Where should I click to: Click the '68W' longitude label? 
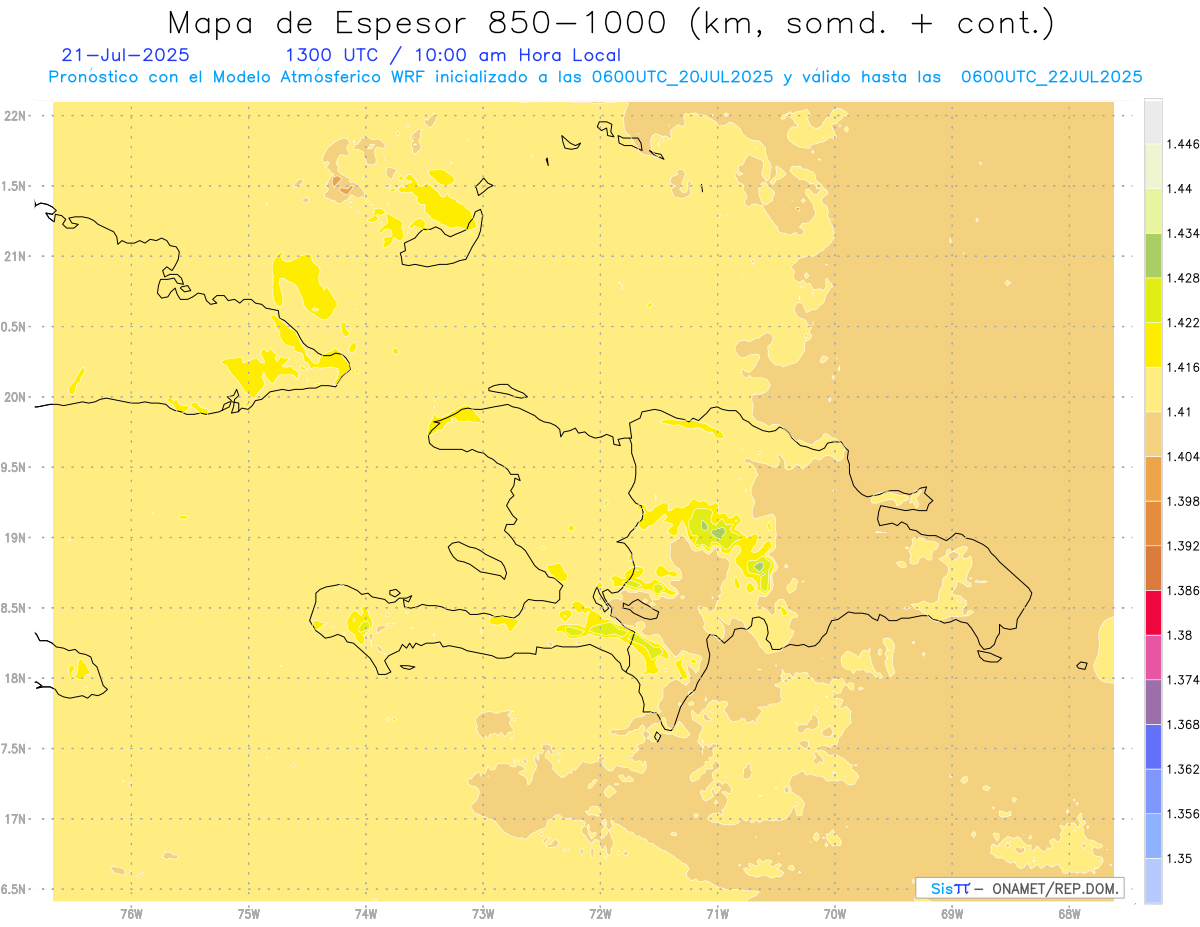pos(1069,913)
